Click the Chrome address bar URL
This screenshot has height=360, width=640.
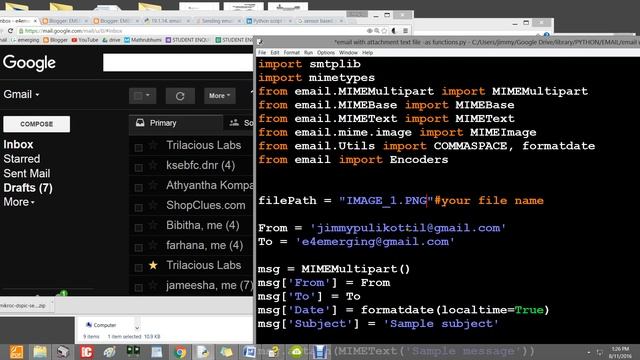click(x=73, y=31)
